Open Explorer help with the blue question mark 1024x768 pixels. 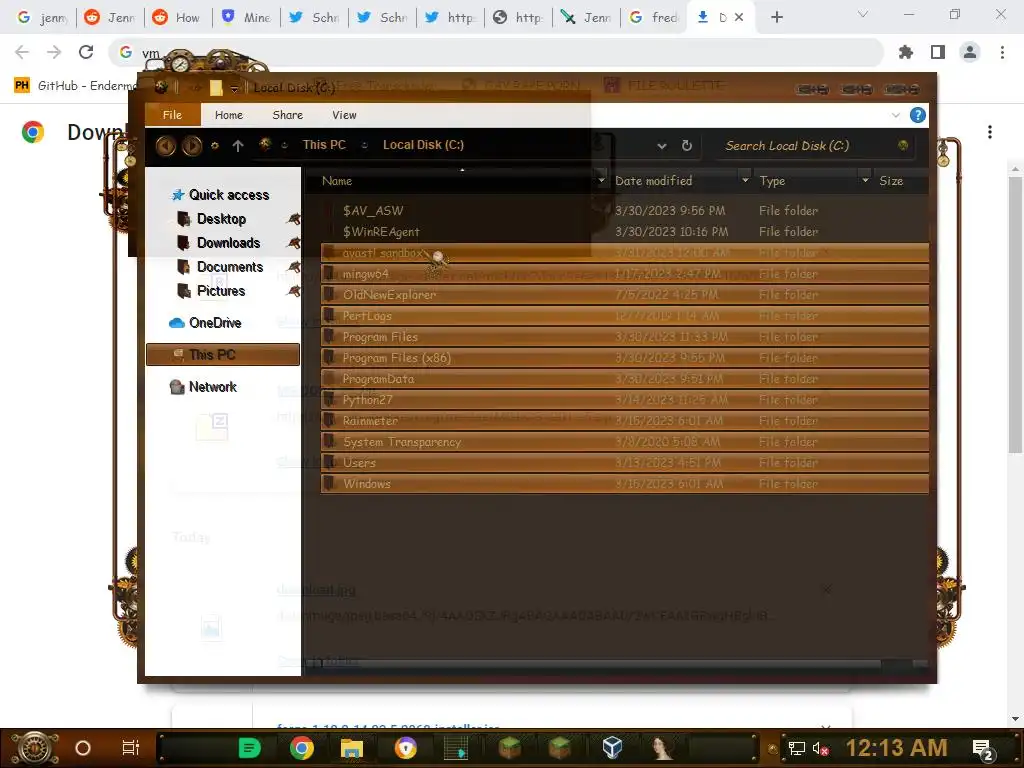tap(918, 116)
